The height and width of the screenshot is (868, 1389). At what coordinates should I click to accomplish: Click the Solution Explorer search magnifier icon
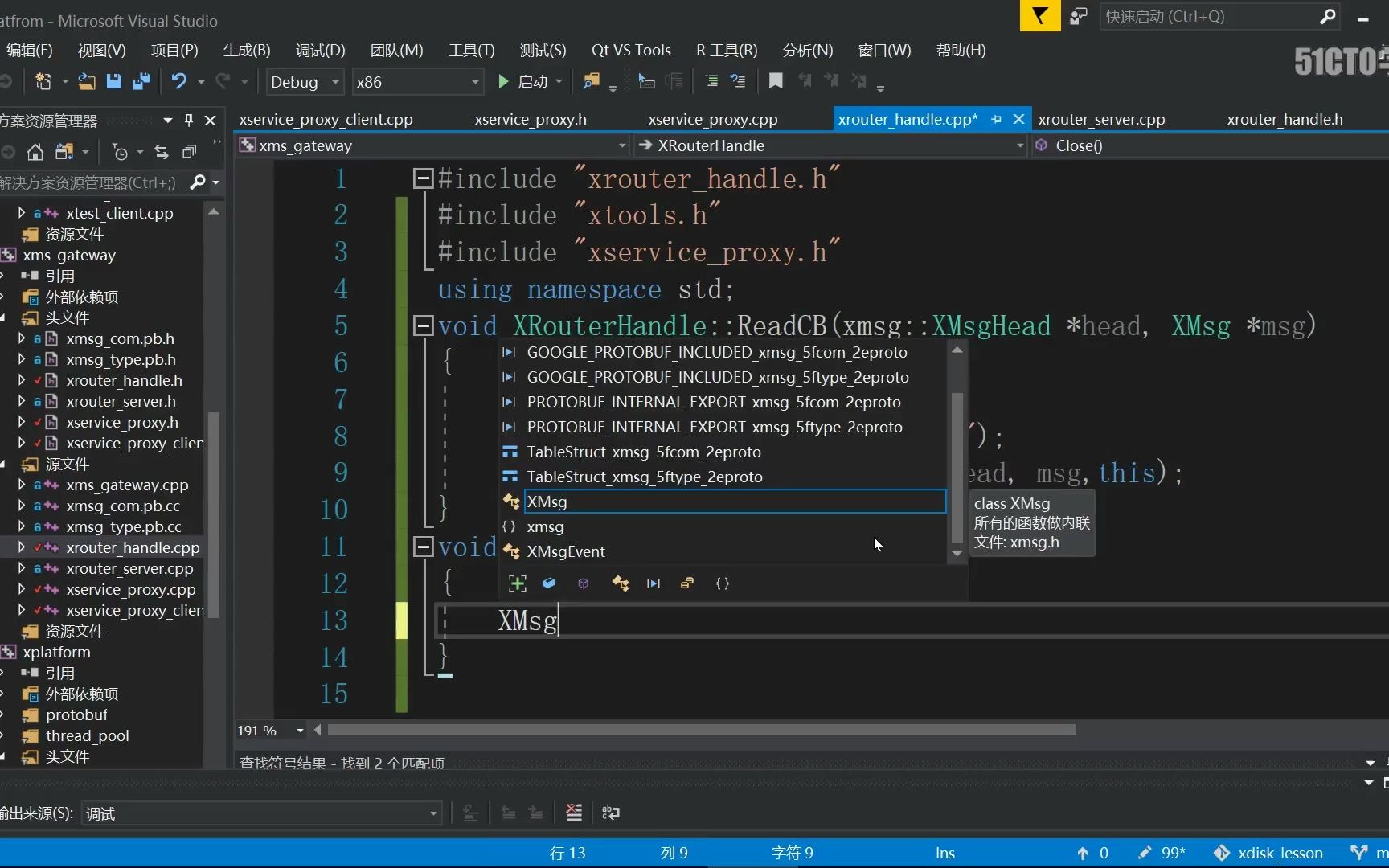click(x=198, y=182)
